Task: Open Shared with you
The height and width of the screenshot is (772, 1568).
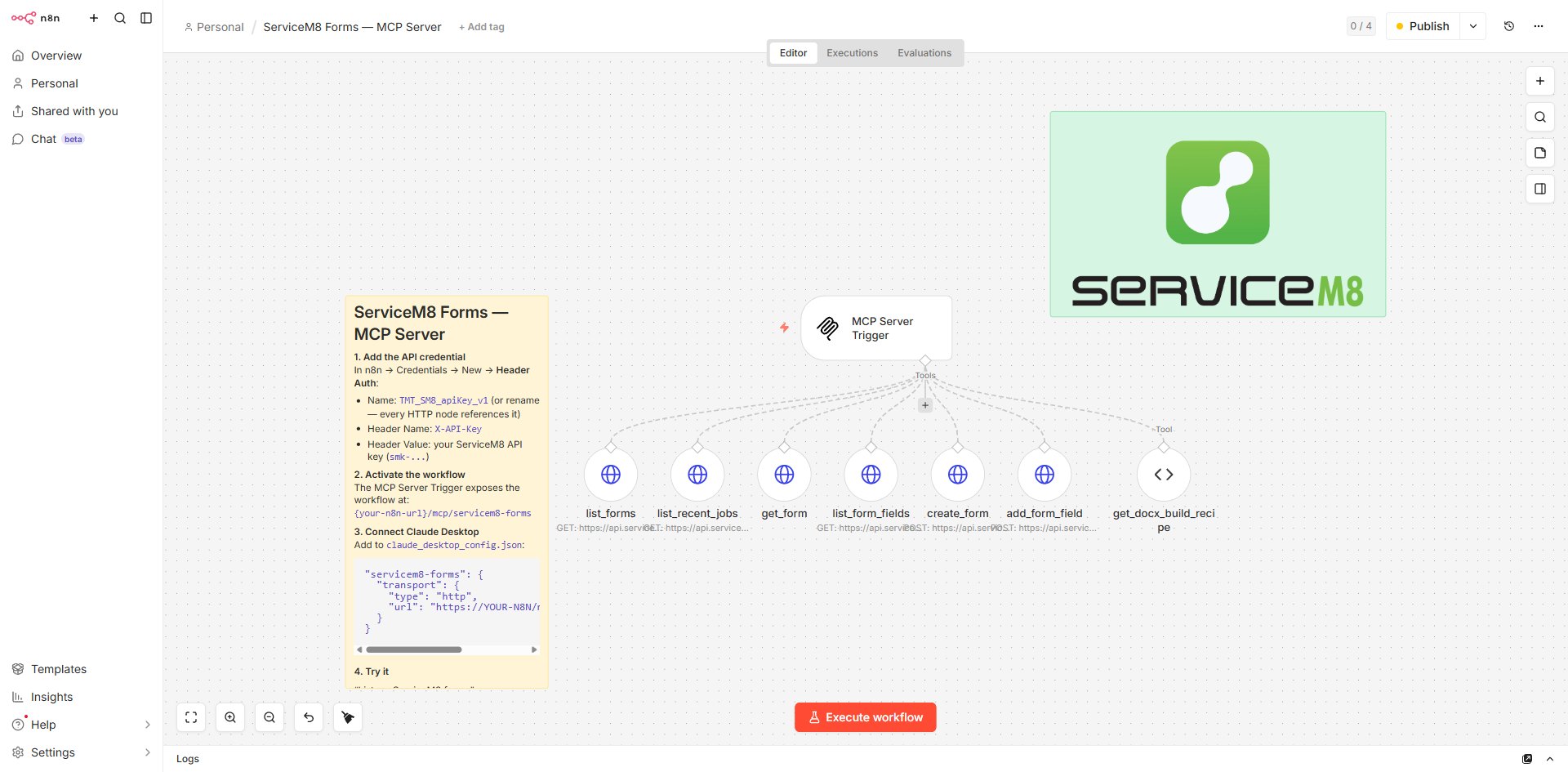Action: pyautogui.click(x=81, y=111)
